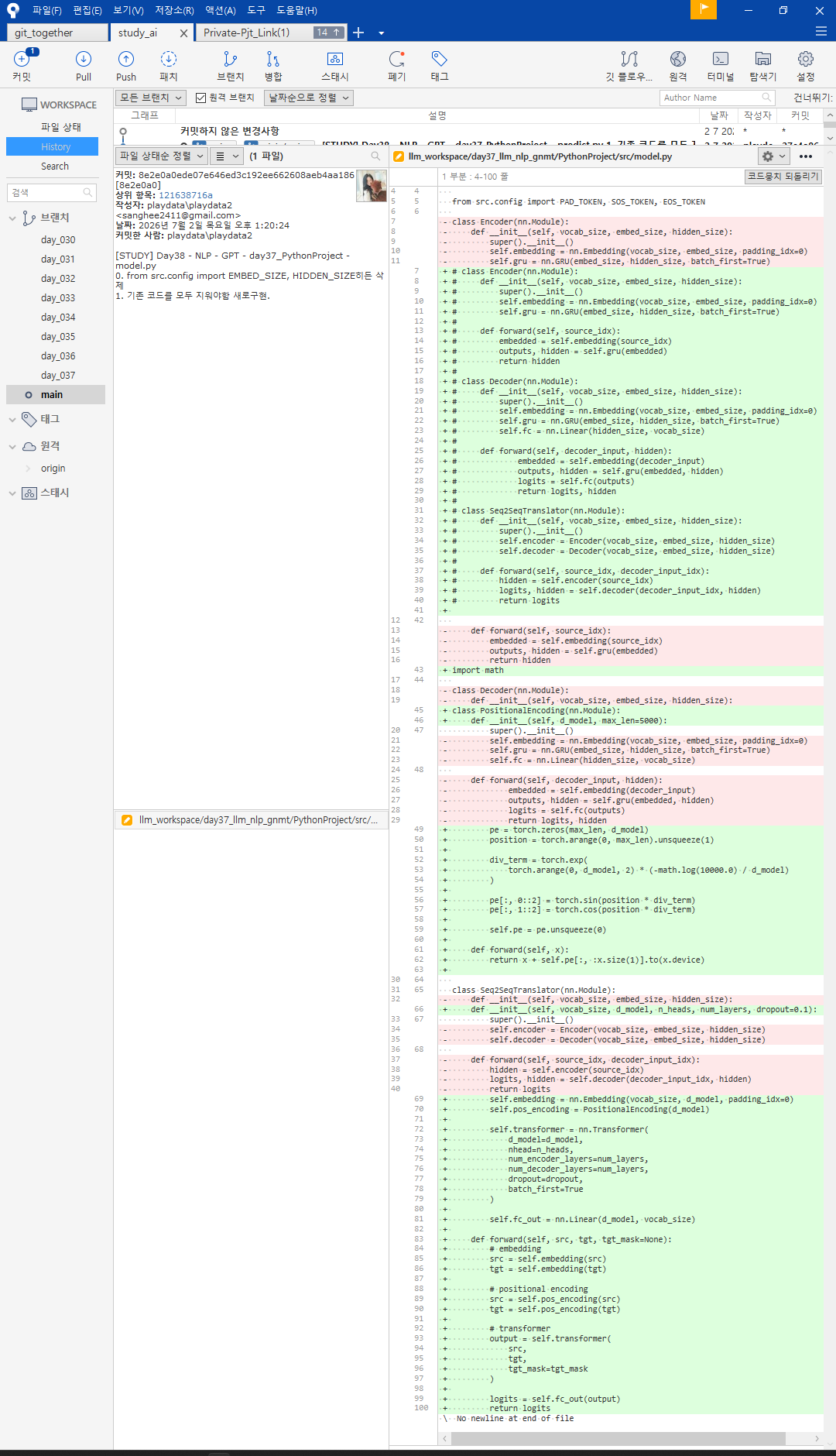Open the 커밋 (Commit) toolbar icon
The image size is (836, 1456).
click(22, 65)
